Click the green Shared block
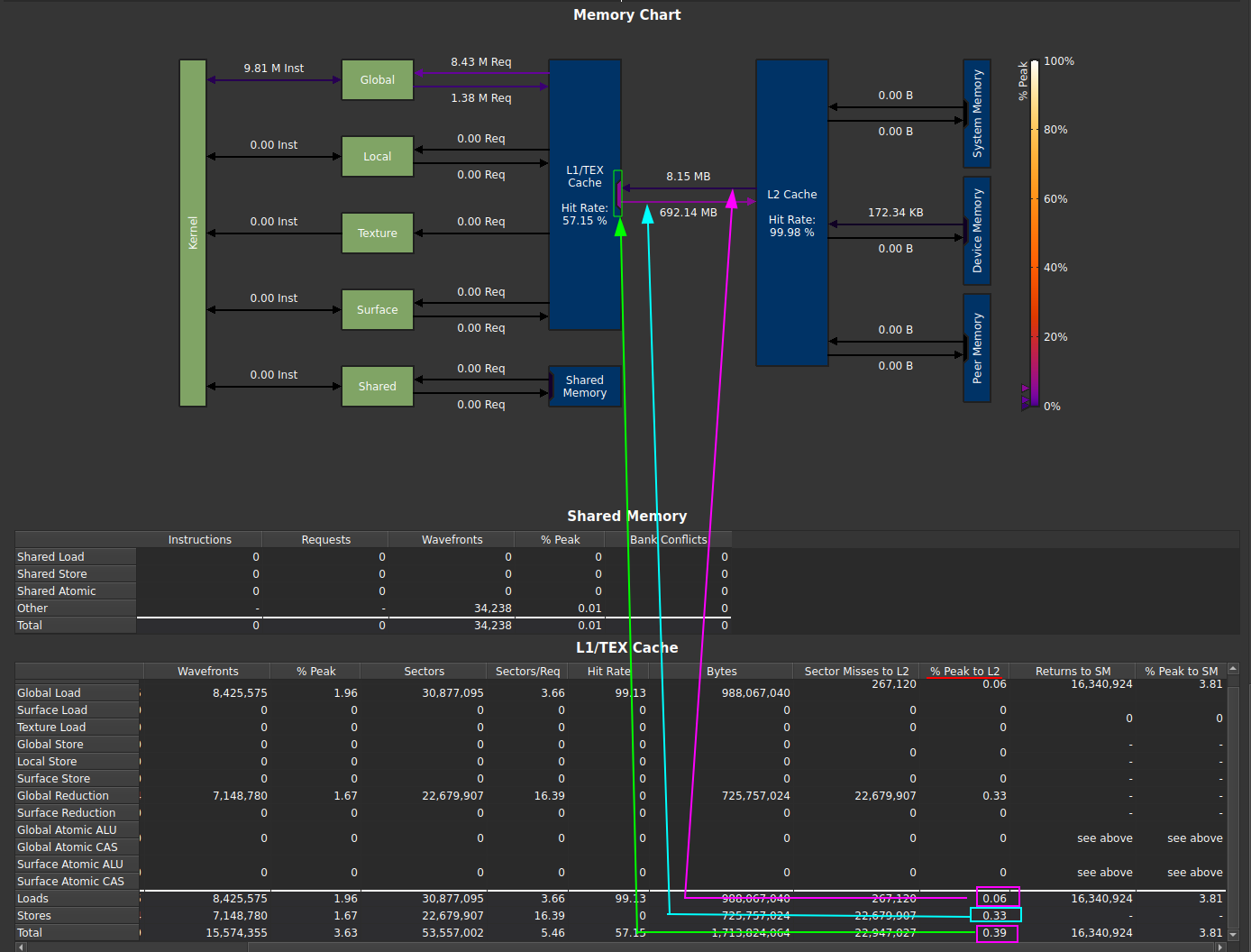 tap(377, 387)
